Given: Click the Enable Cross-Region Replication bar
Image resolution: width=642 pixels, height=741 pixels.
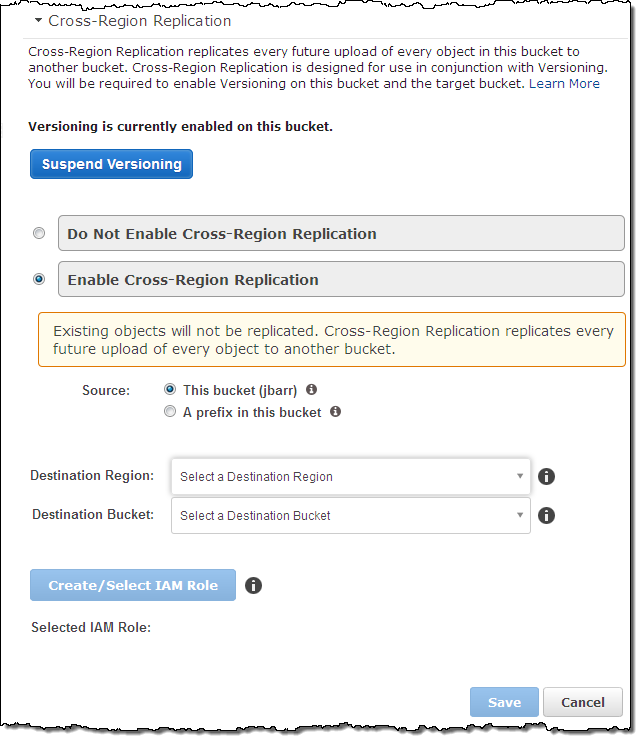Looking at the screenshot, I should pyautogui.click(x=340, y=280).
